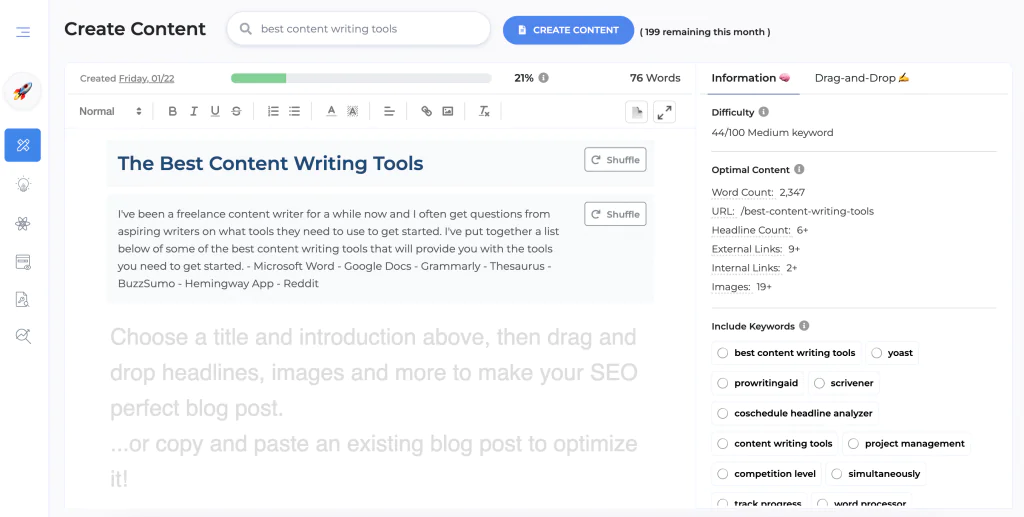
Task: Click the search magnifier icon
Action: tap(246, 29)
